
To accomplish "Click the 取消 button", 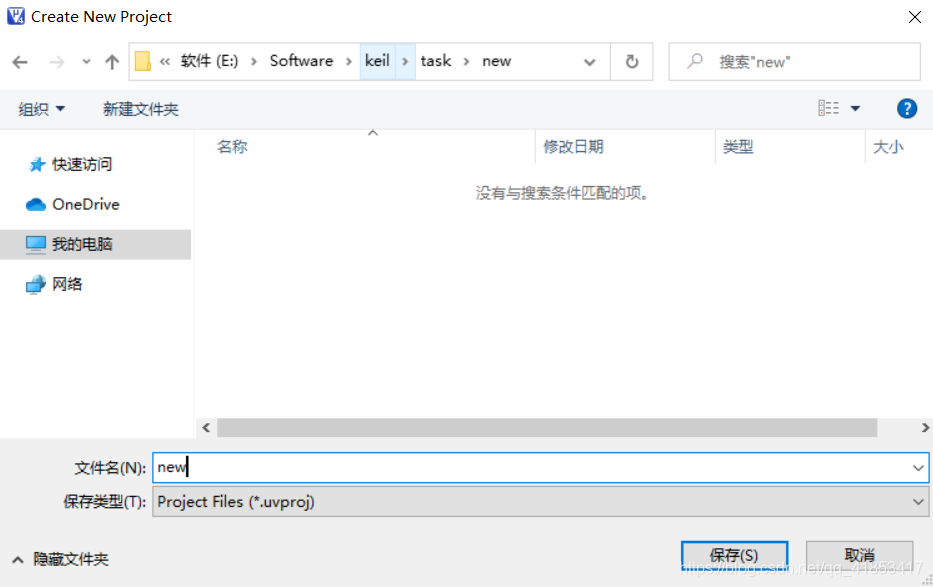I will pos(859,555).
